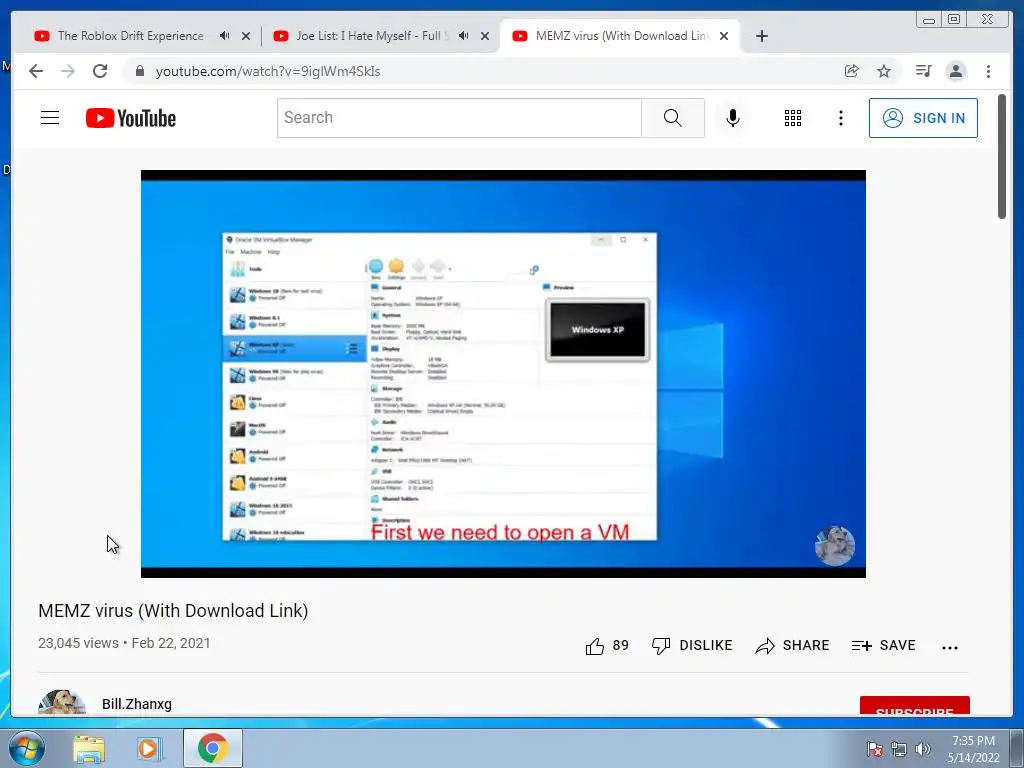Open Windows Explorer from the taskbar
Screen dimensions: 1024x768
pos(89,749)
